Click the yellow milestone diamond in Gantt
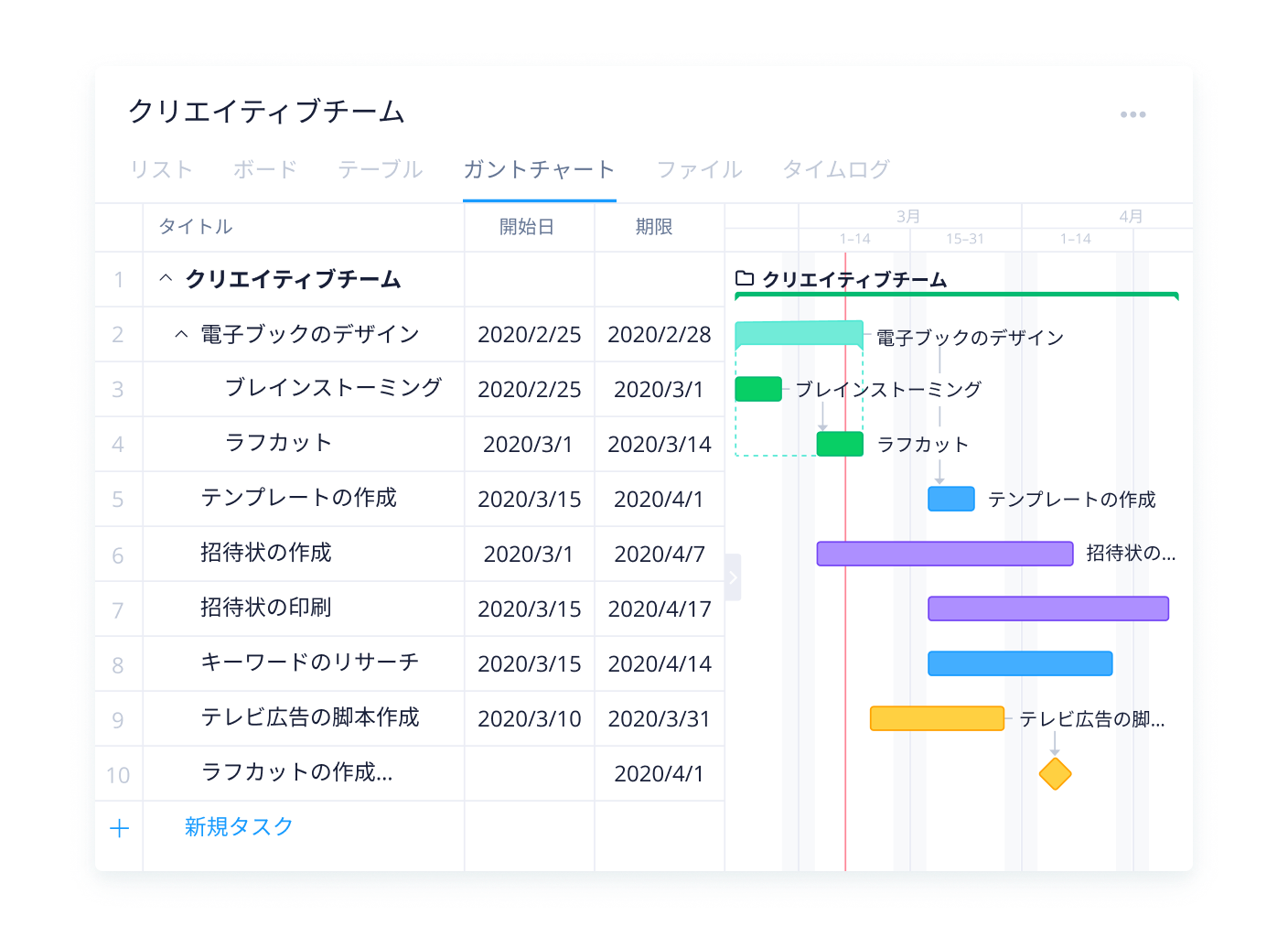 [x=1055, y=773]
